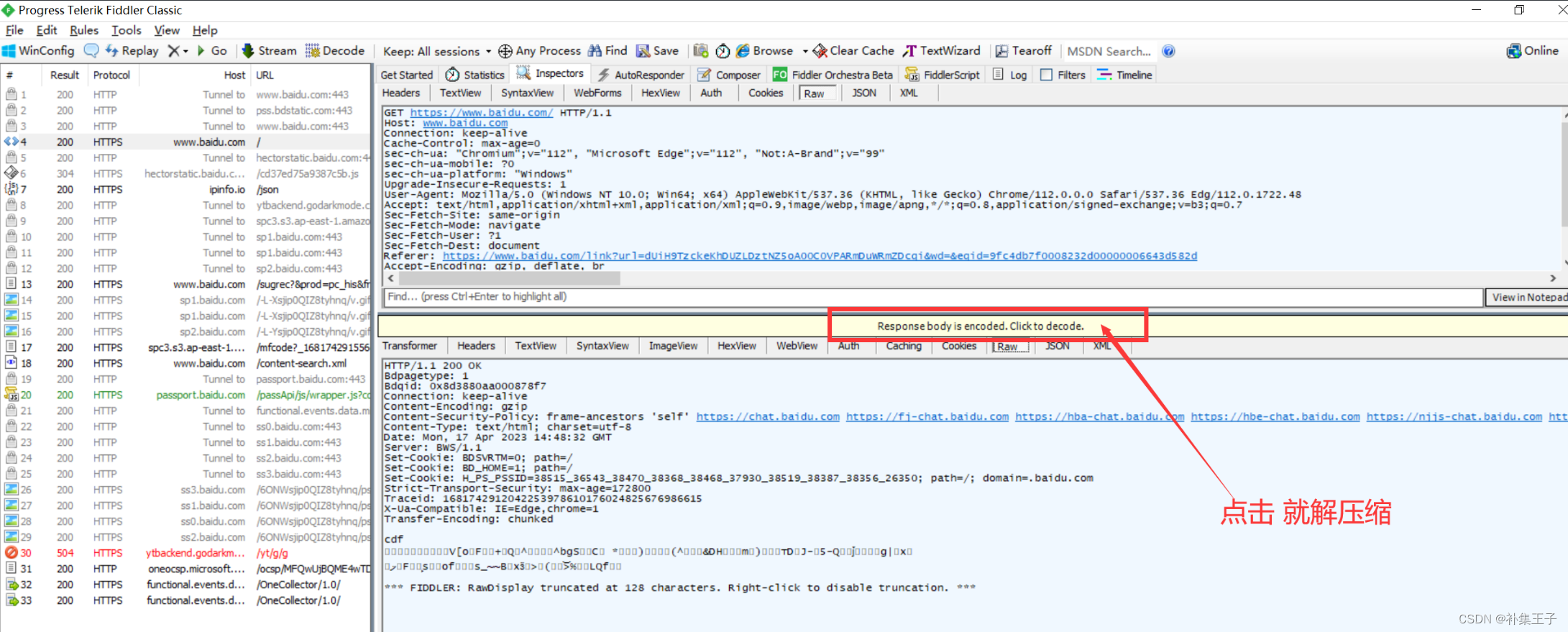Image resolution: width=1568 pixels, height=632 pixels.
Task: Click the camera screenshot icon
Action: point(700,51)
